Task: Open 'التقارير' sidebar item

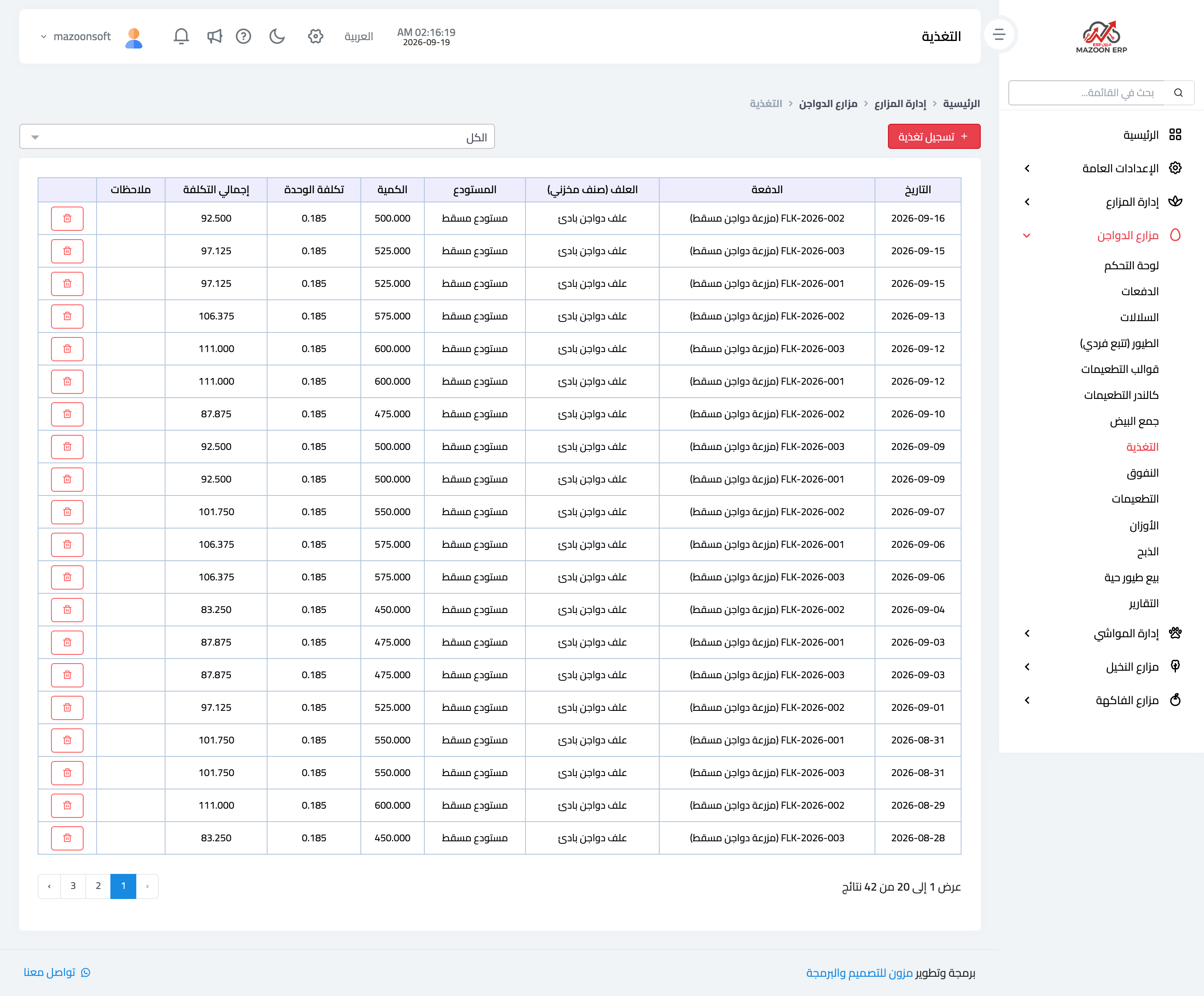Action: [x=1144, y=603]
